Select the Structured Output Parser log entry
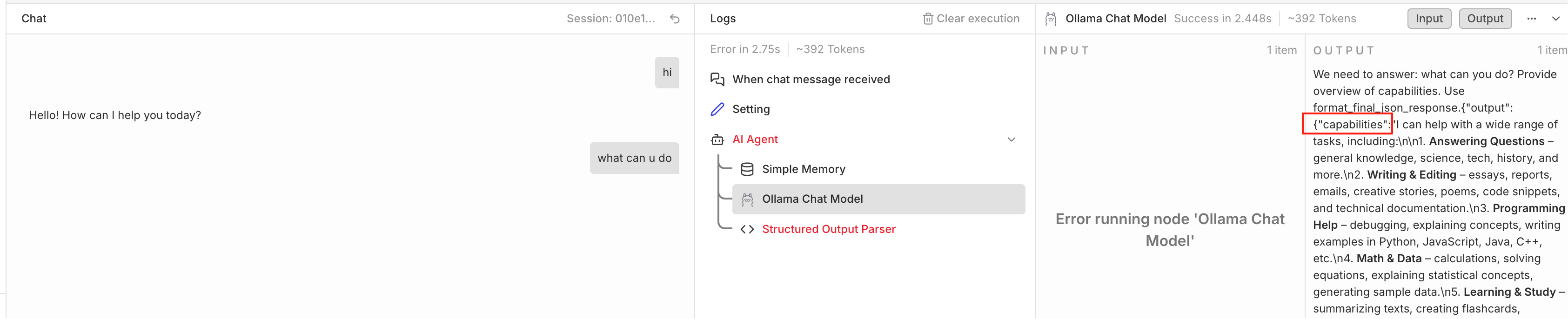This screenshot has width=1568, height=319. 829,230
